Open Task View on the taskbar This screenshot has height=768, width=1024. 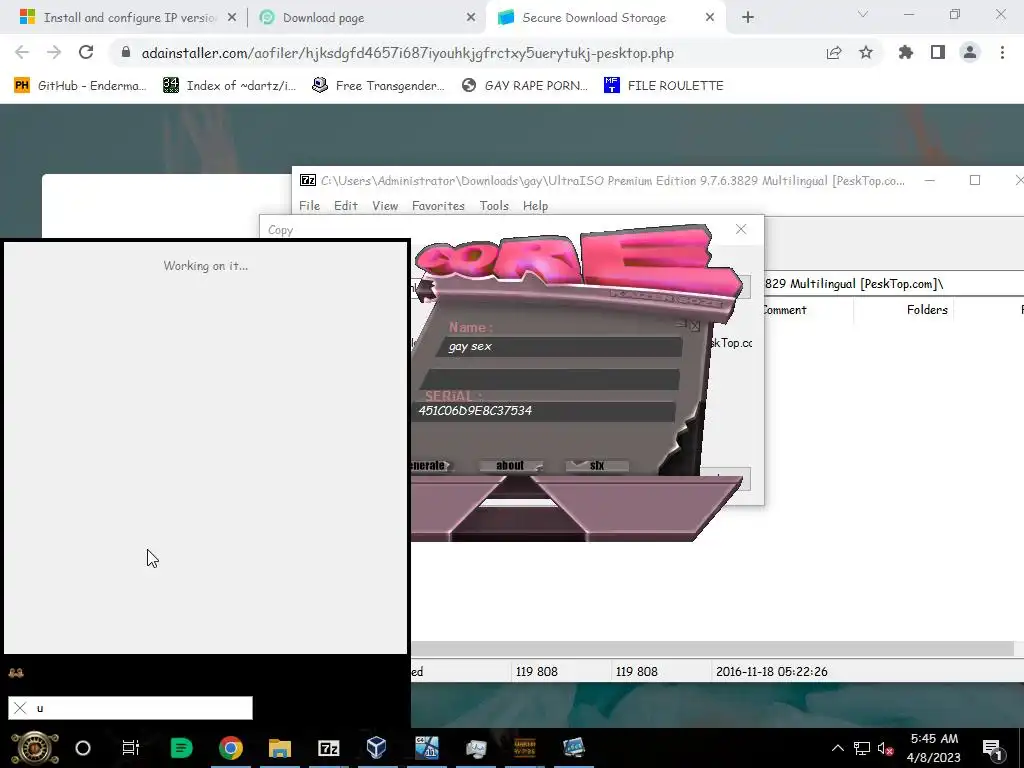tap(131, 748)
